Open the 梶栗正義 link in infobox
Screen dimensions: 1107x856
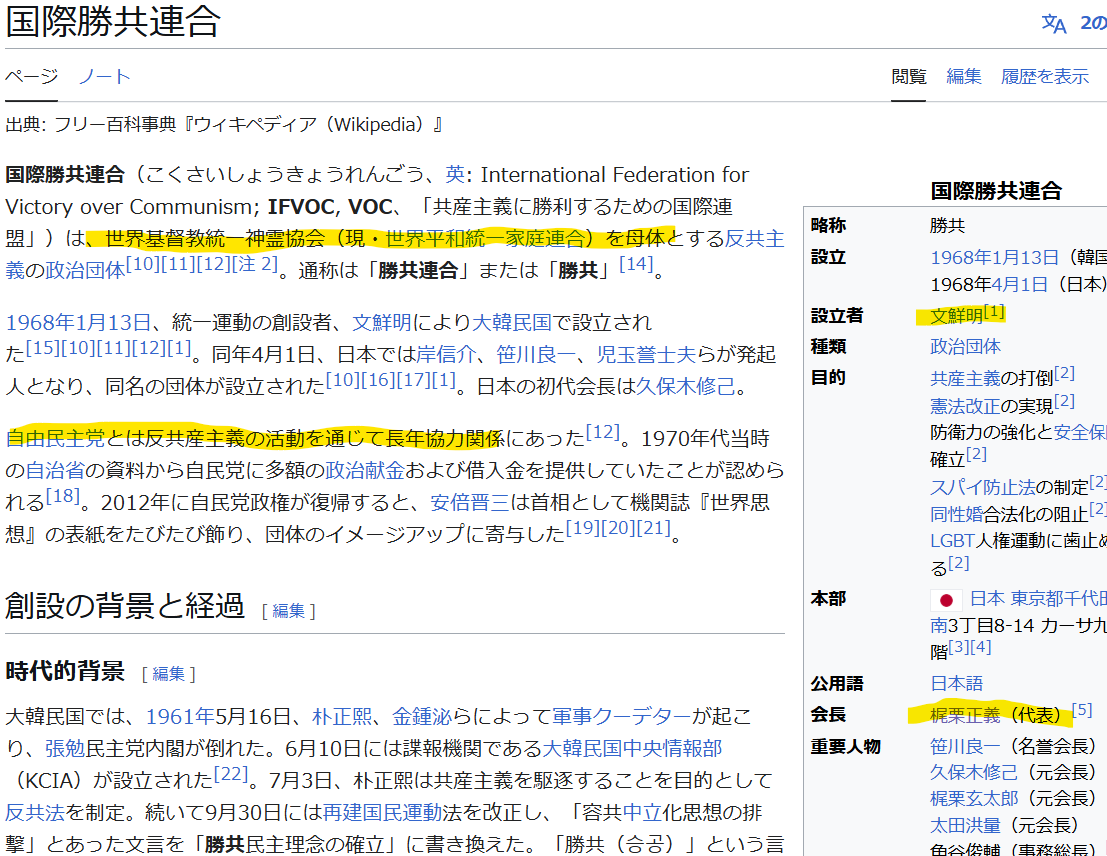(965, 715)
